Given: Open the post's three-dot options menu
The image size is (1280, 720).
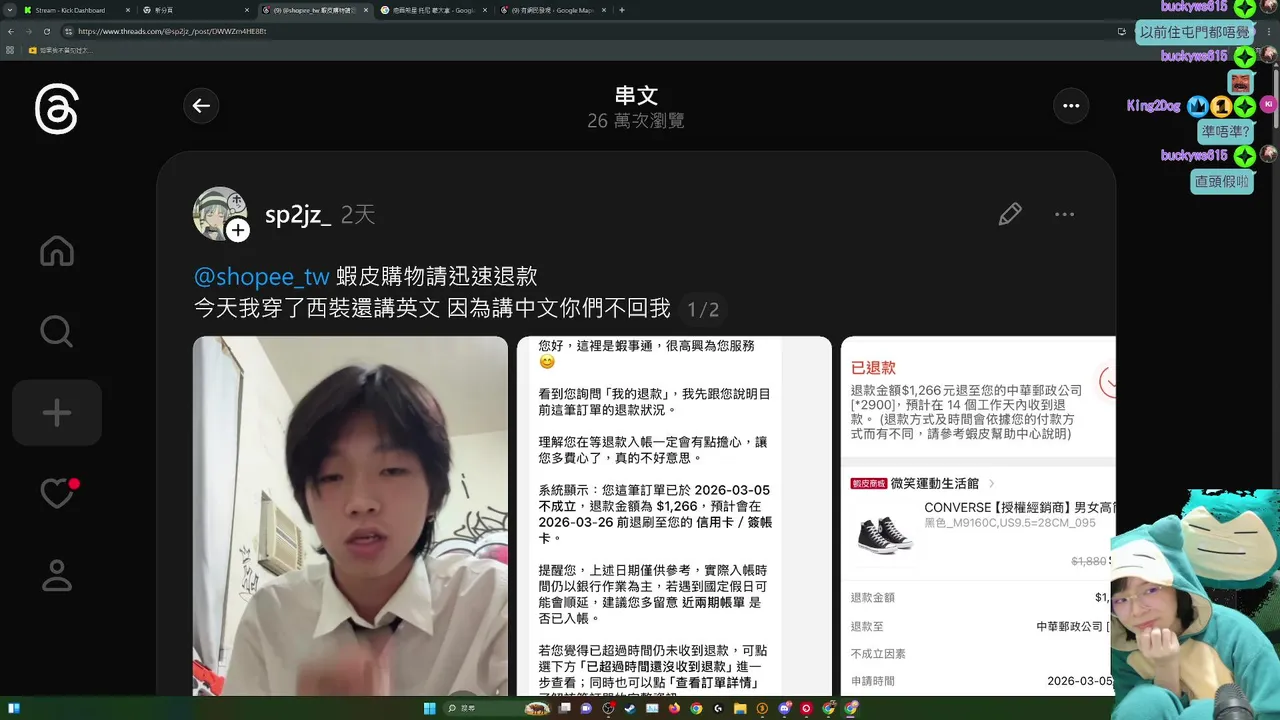Looking at the screenshot, I should click(1064, 214).
